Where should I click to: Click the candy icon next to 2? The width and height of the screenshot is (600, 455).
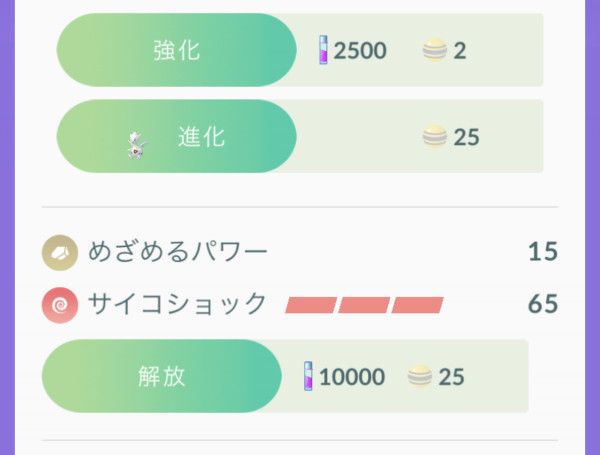pos(434,50)
